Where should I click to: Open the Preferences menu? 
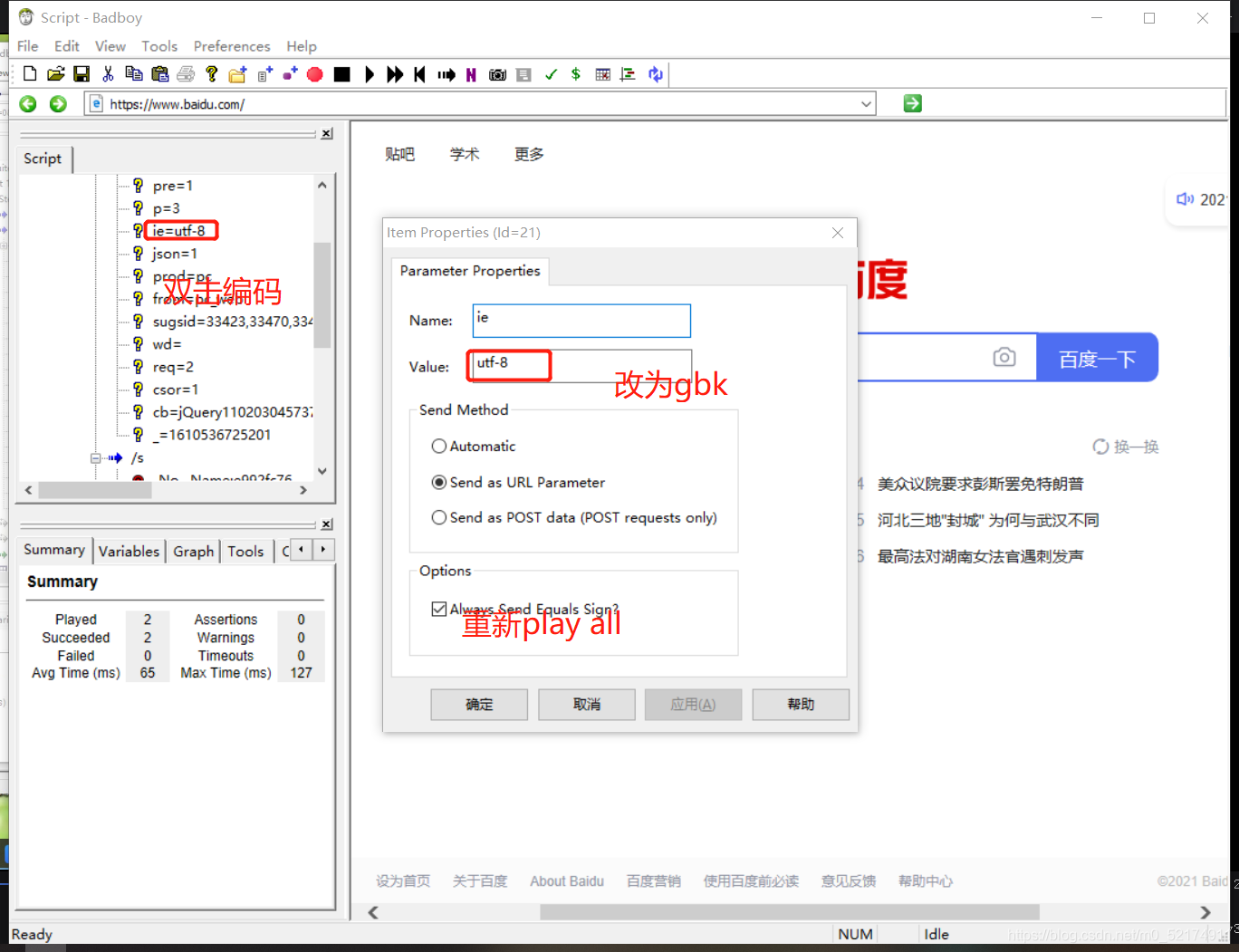tap(232, 46)
